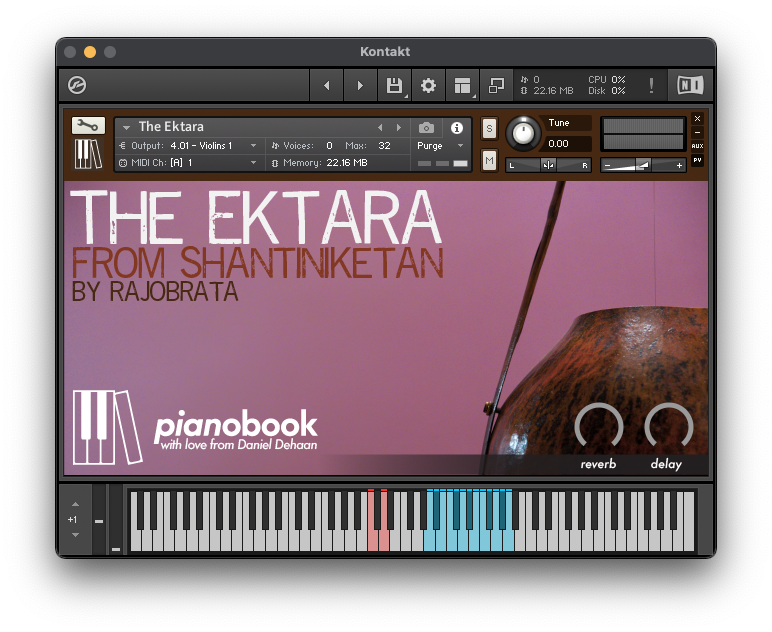772x632 pixels.
Task: Toggle the PV button
Action: pos(697,160)
